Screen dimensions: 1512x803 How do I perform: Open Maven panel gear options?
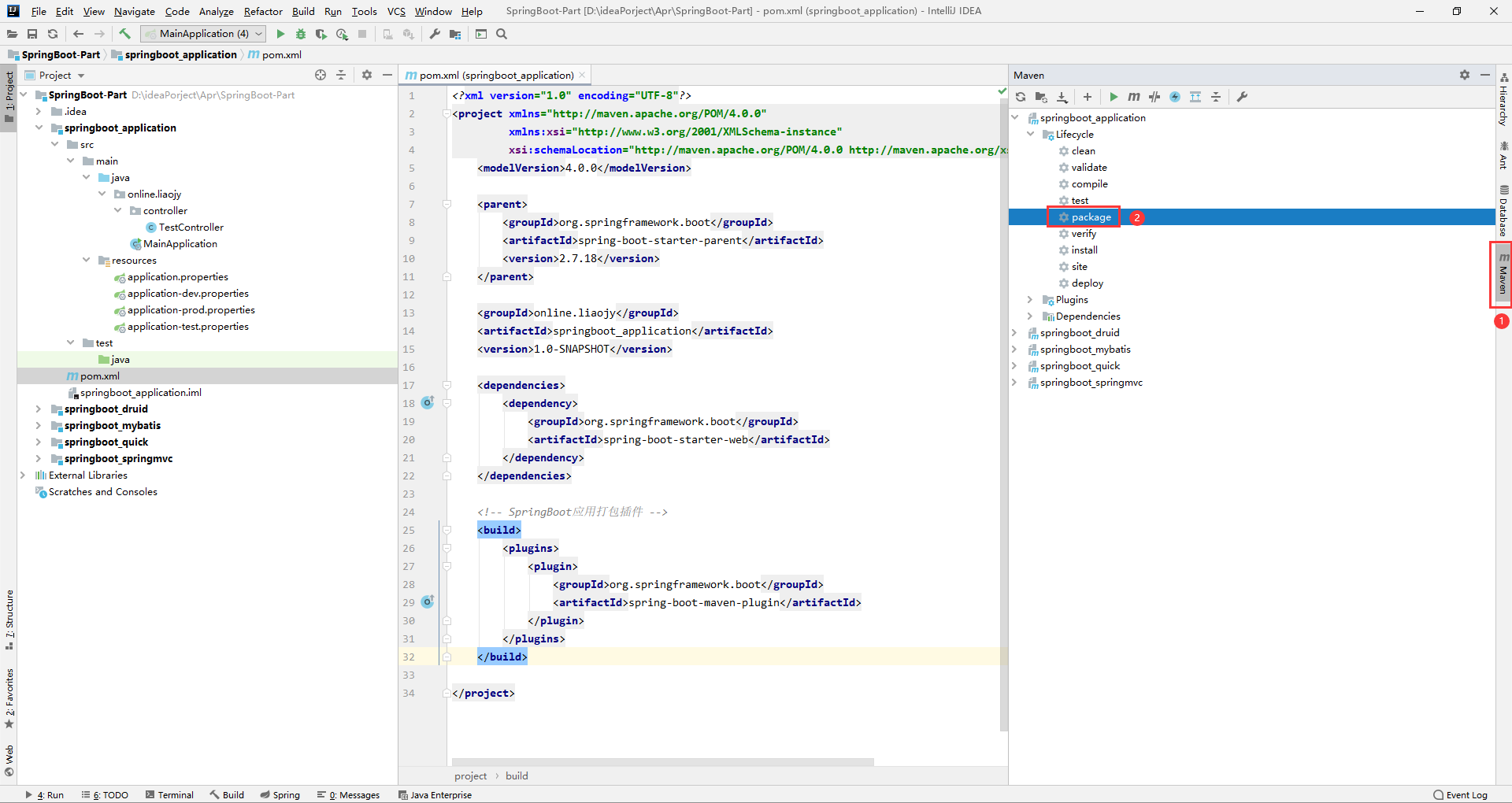(x=1465, y=75)
